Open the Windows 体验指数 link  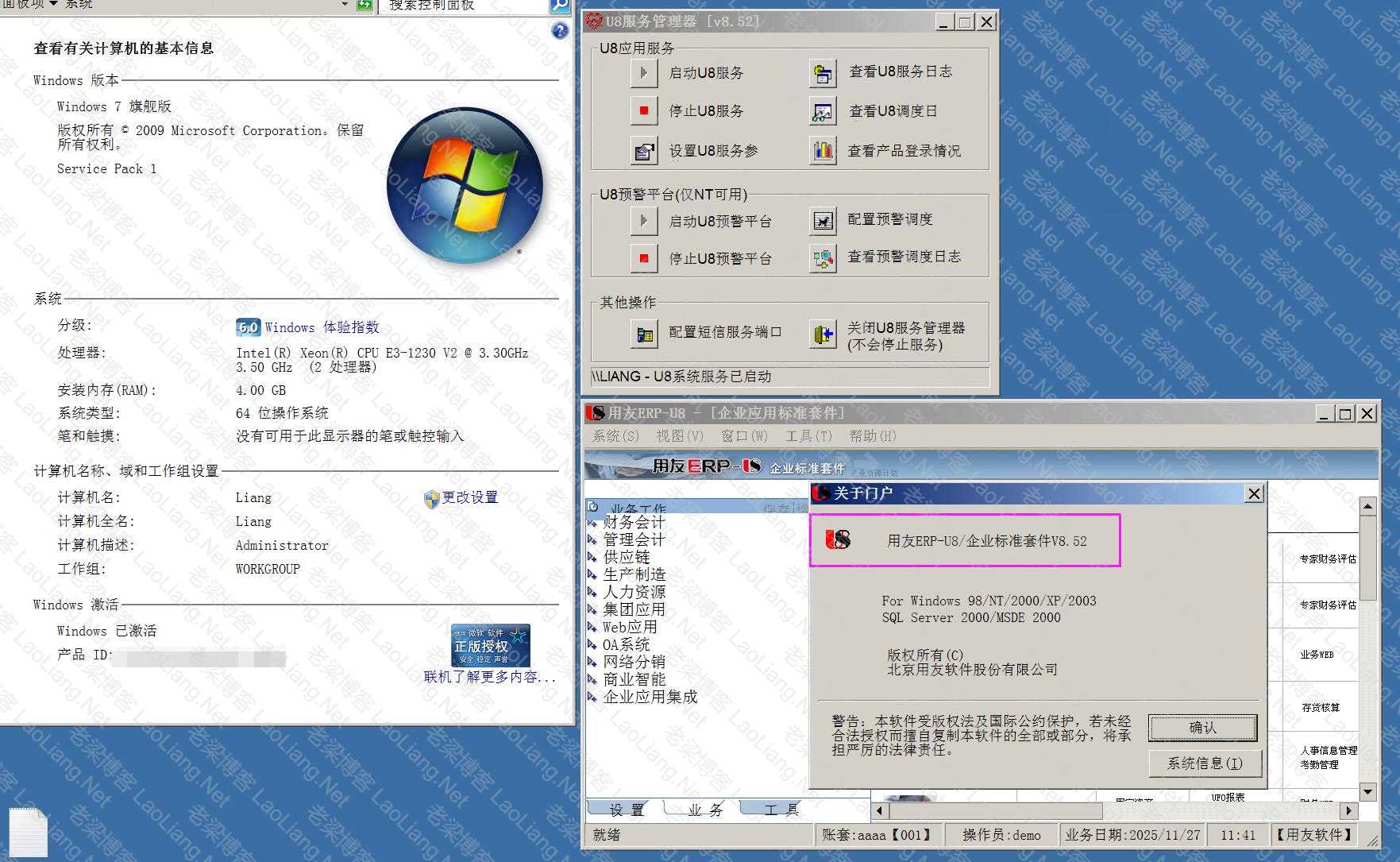point(322,327)
